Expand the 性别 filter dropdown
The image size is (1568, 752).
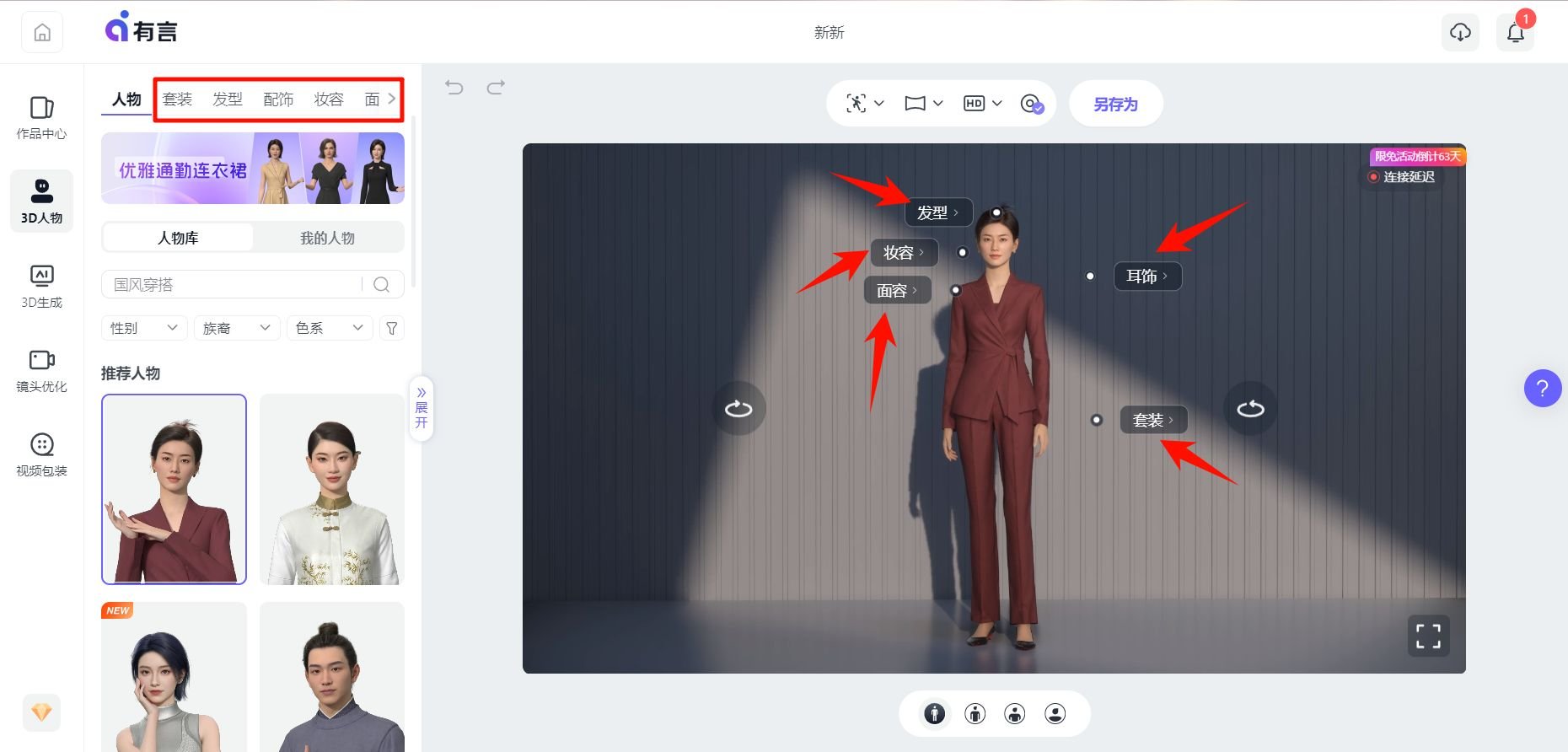tap(143, 328)
